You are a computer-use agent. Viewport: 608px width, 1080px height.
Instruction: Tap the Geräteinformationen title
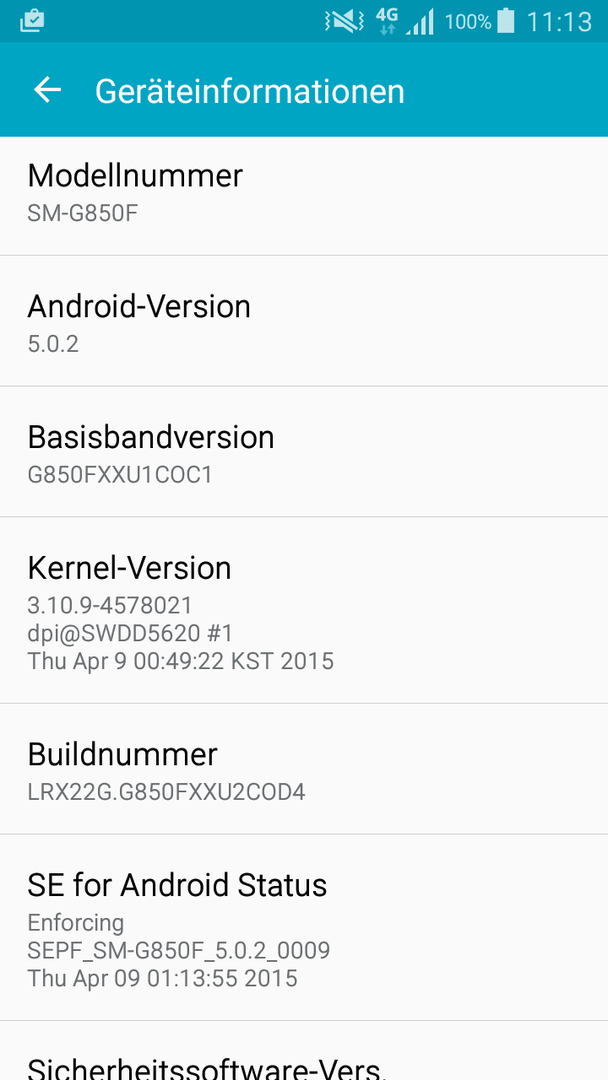pyautogui.click(x=249, y=92)
